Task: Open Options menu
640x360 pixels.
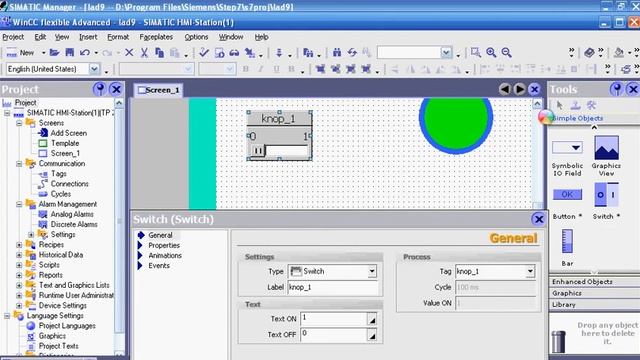Action: pyautogui.click(x=196, y=37)
